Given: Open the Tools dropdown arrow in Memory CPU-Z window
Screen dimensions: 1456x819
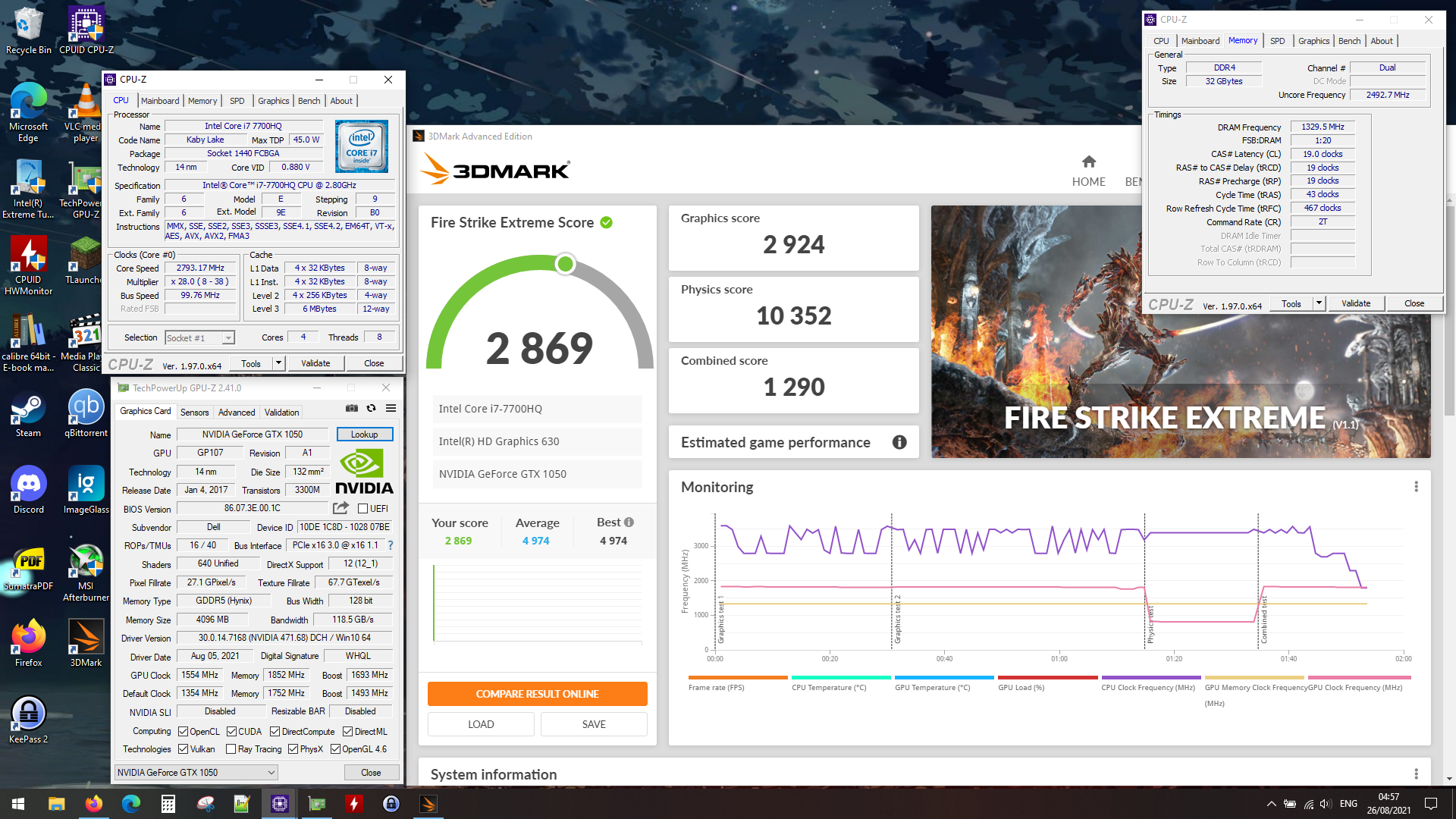Looking at the screenshot, I should click(1319, 303).
